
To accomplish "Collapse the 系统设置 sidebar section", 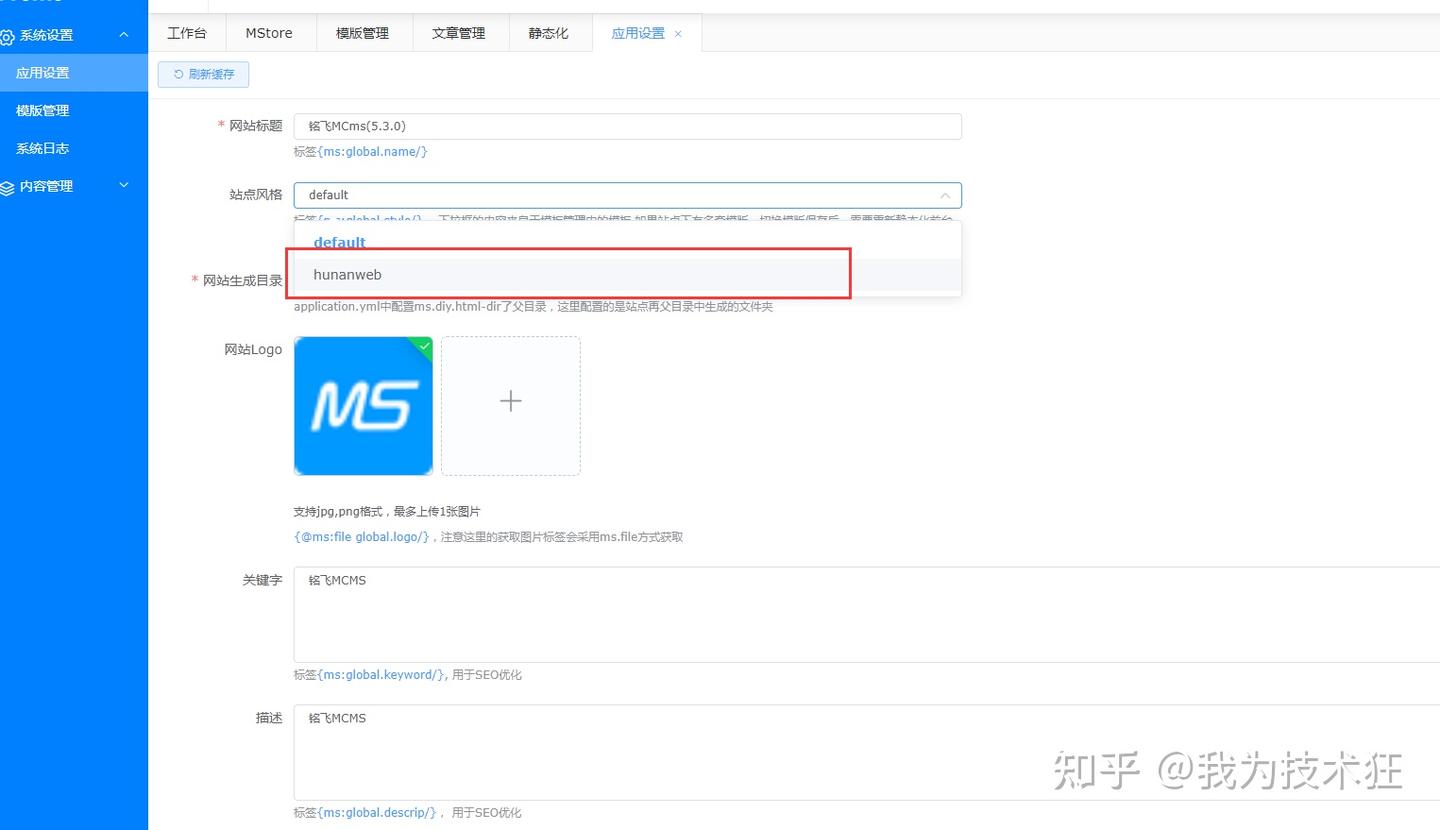I will pyautogui.click(x=123, y=33).
